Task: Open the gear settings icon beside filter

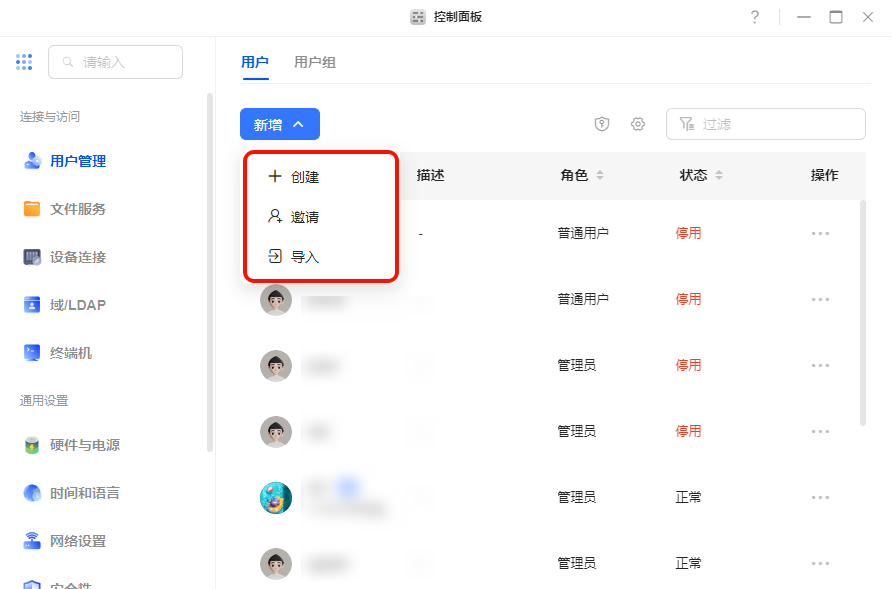Action: 638,124
